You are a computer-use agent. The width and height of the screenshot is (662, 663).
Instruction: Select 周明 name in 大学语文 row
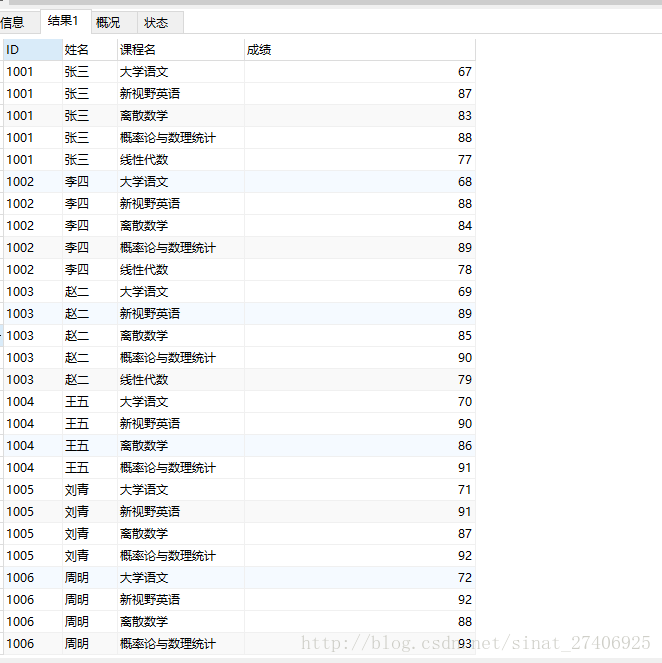90,578
